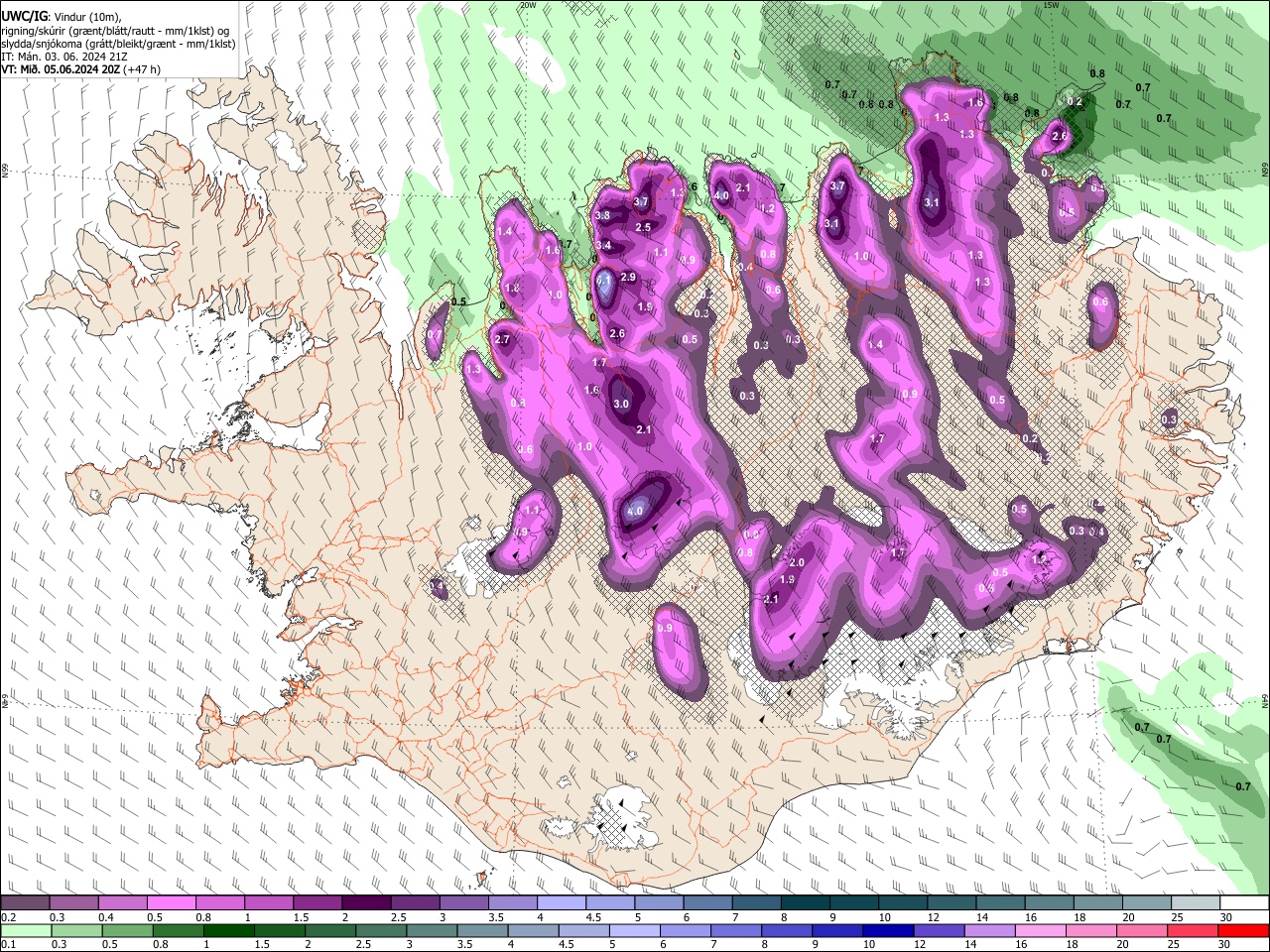Click the bright pink swatch between 0.5 and 0.8
1270x952 pixels.
pyautogui.click(x=171, y=903)
